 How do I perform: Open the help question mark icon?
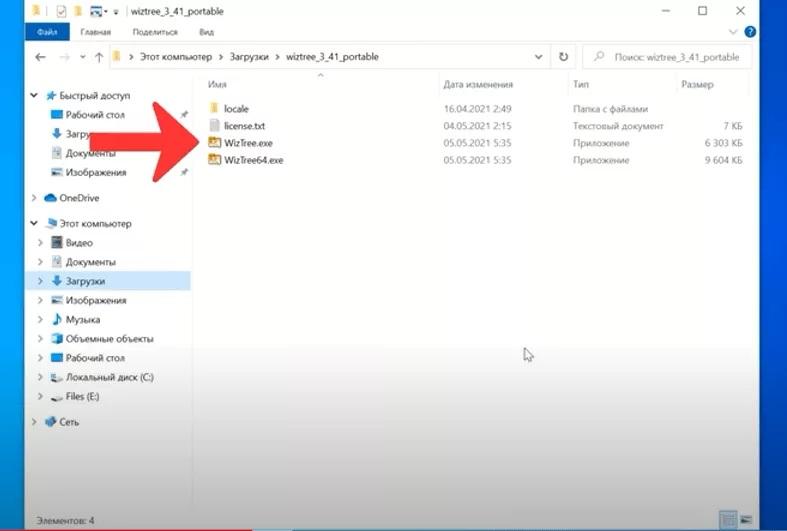click(750, 32)
